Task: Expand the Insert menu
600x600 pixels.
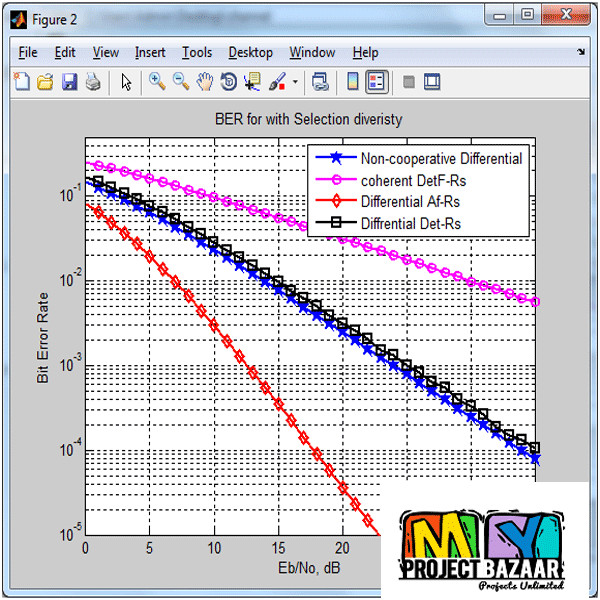Action: pos(150,52)
